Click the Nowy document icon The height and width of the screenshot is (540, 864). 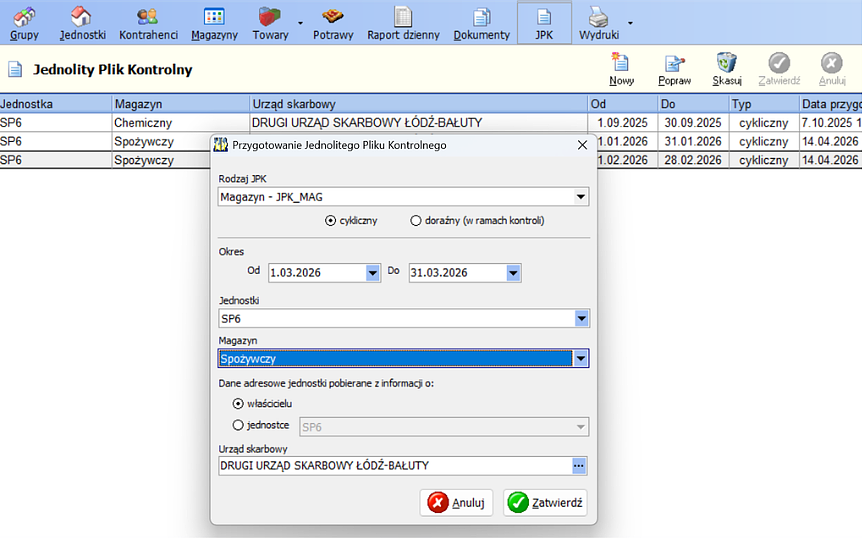[x=621, y=69]
